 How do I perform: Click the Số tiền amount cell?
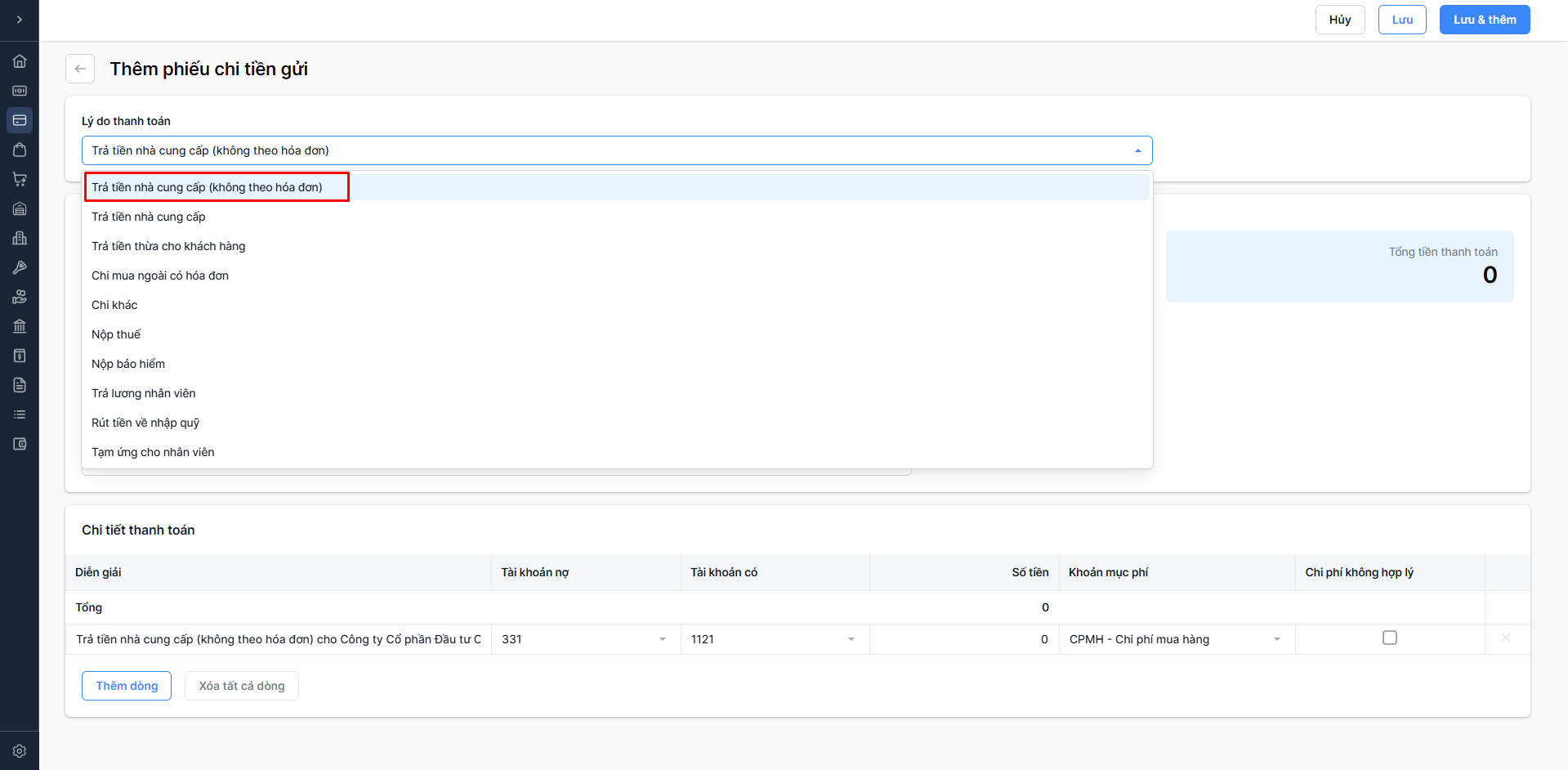[964, 639]
